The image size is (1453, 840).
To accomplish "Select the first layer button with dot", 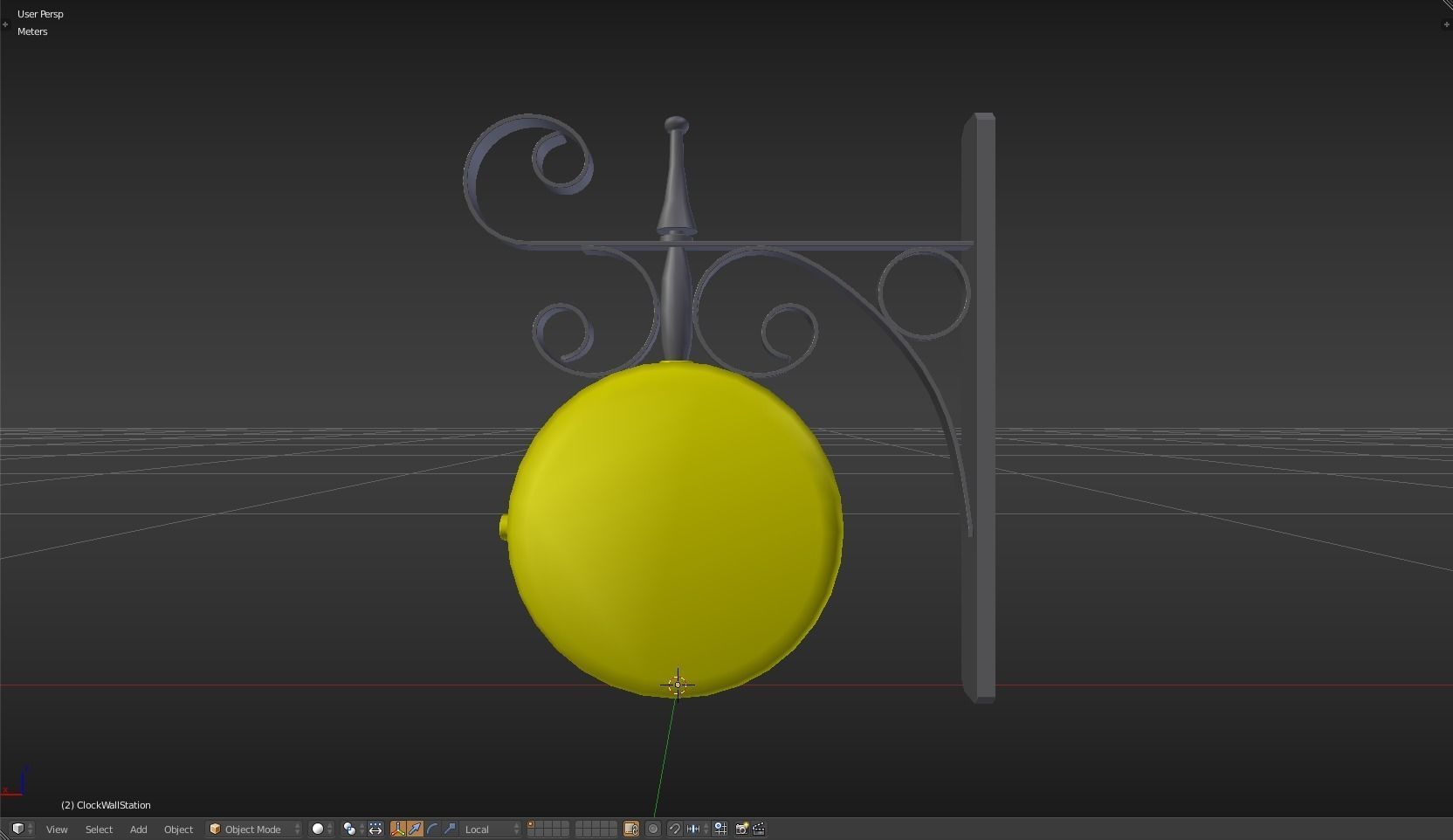I will click(x=531, y=825).
